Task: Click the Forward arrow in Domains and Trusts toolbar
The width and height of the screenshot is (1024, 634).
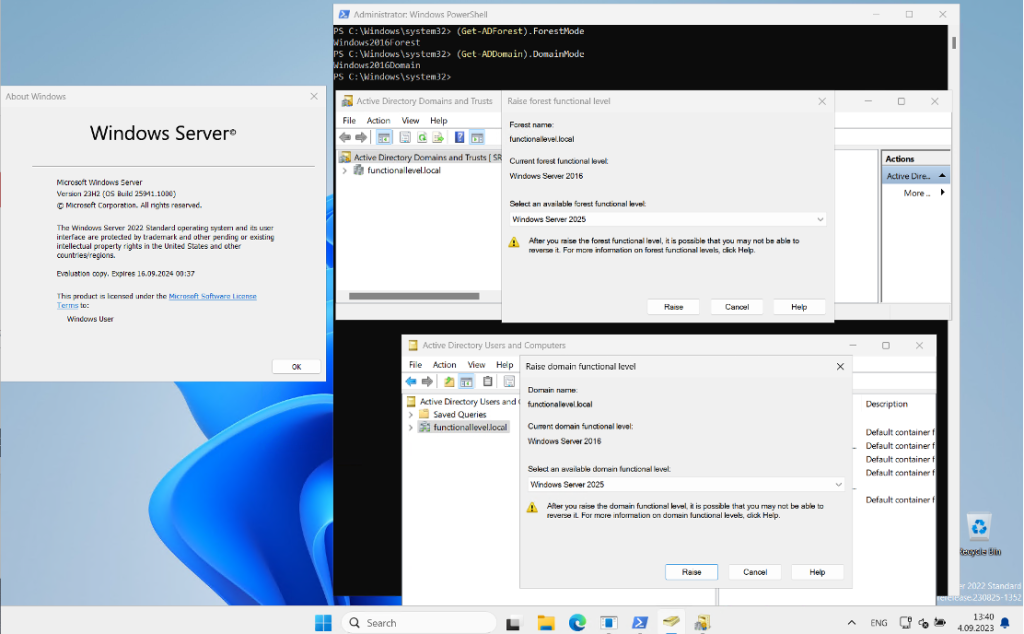Action: coord(361,137)
